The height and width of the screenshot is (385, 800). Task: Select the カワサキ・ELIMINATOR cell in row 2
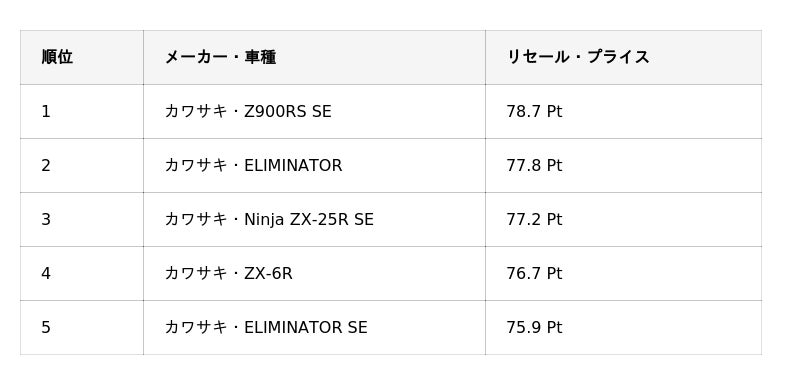pos(314,165)
